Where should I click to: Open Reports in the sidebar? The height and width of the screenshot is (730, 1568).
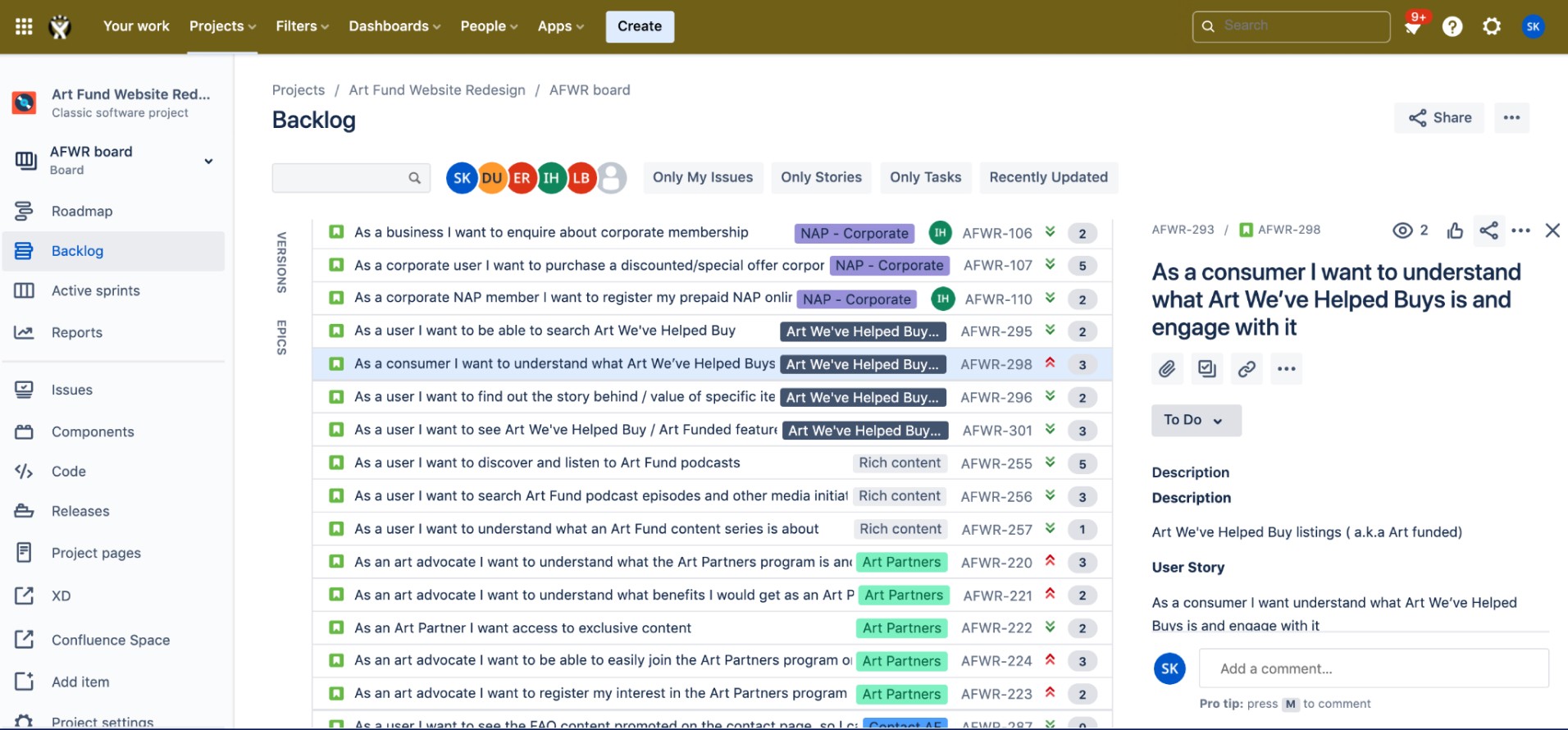tap(113, 333)
